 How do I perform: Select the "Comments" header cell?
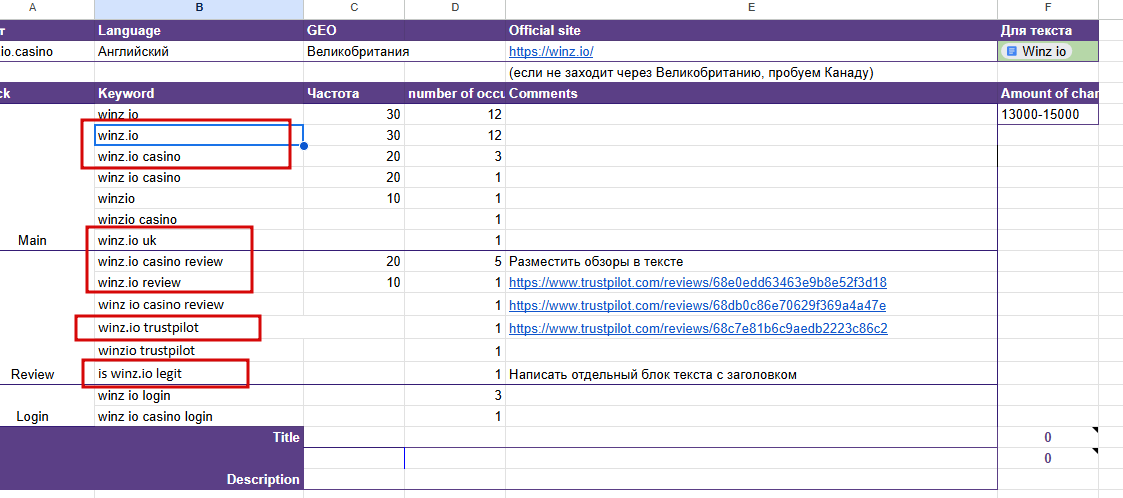(751, 93)
